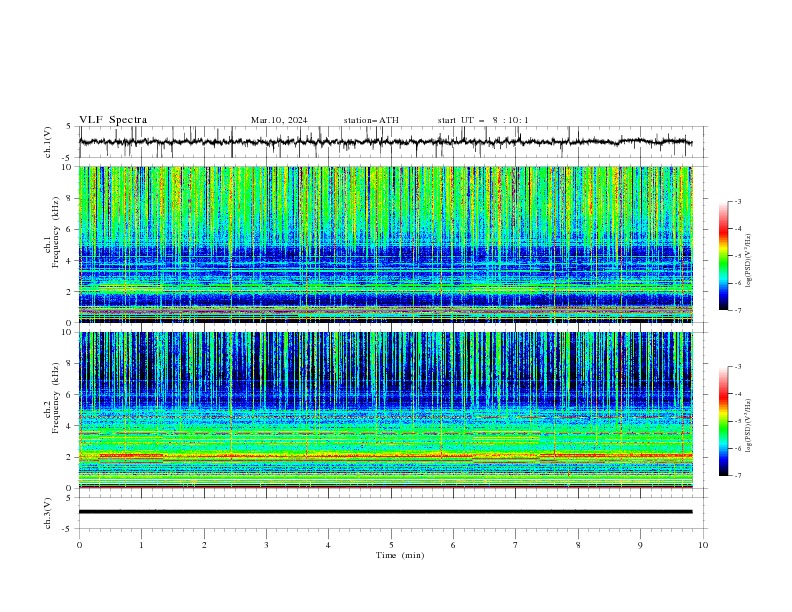The width and height of the screenshot is (792, 612).
Task: Click the lower log(PSD)(V²/Hz) colorbar label
Action: coord(749,425)
